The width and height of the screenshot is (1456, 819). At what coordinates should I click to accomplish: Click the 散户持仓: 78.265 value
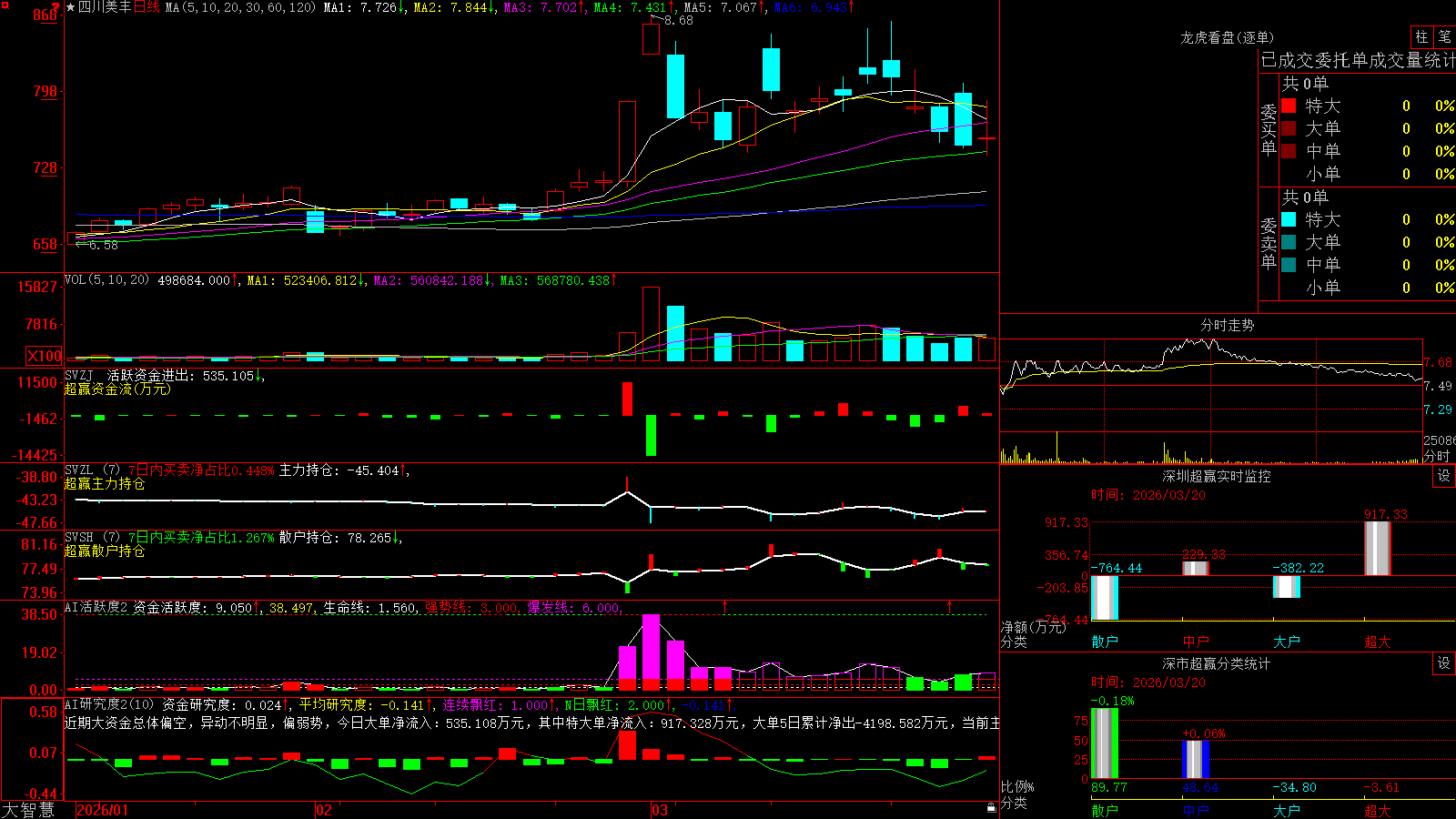(339, 538)
